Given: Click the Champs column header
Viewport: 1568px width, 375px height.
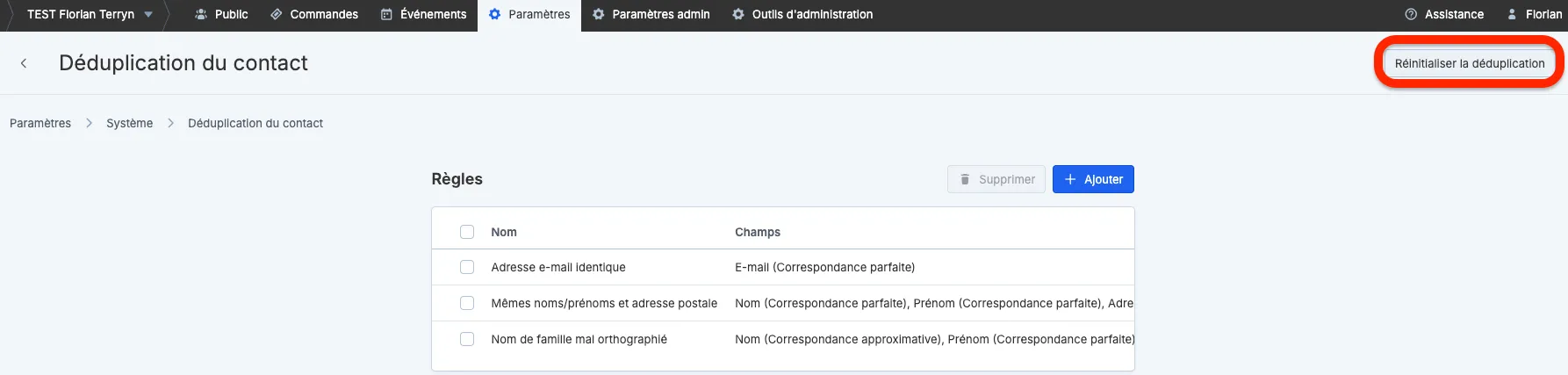Looking at the screenshot, I should point(758,232).
